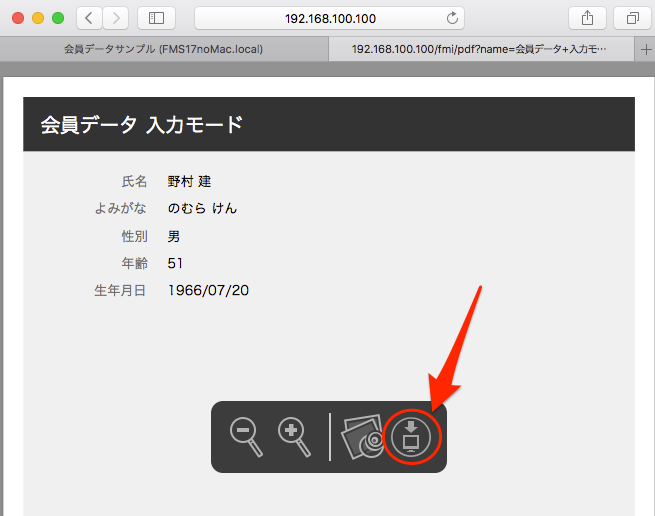Click the reading のむら けん
This screenshot has width=655, height=516.
(x=202, y=208)
